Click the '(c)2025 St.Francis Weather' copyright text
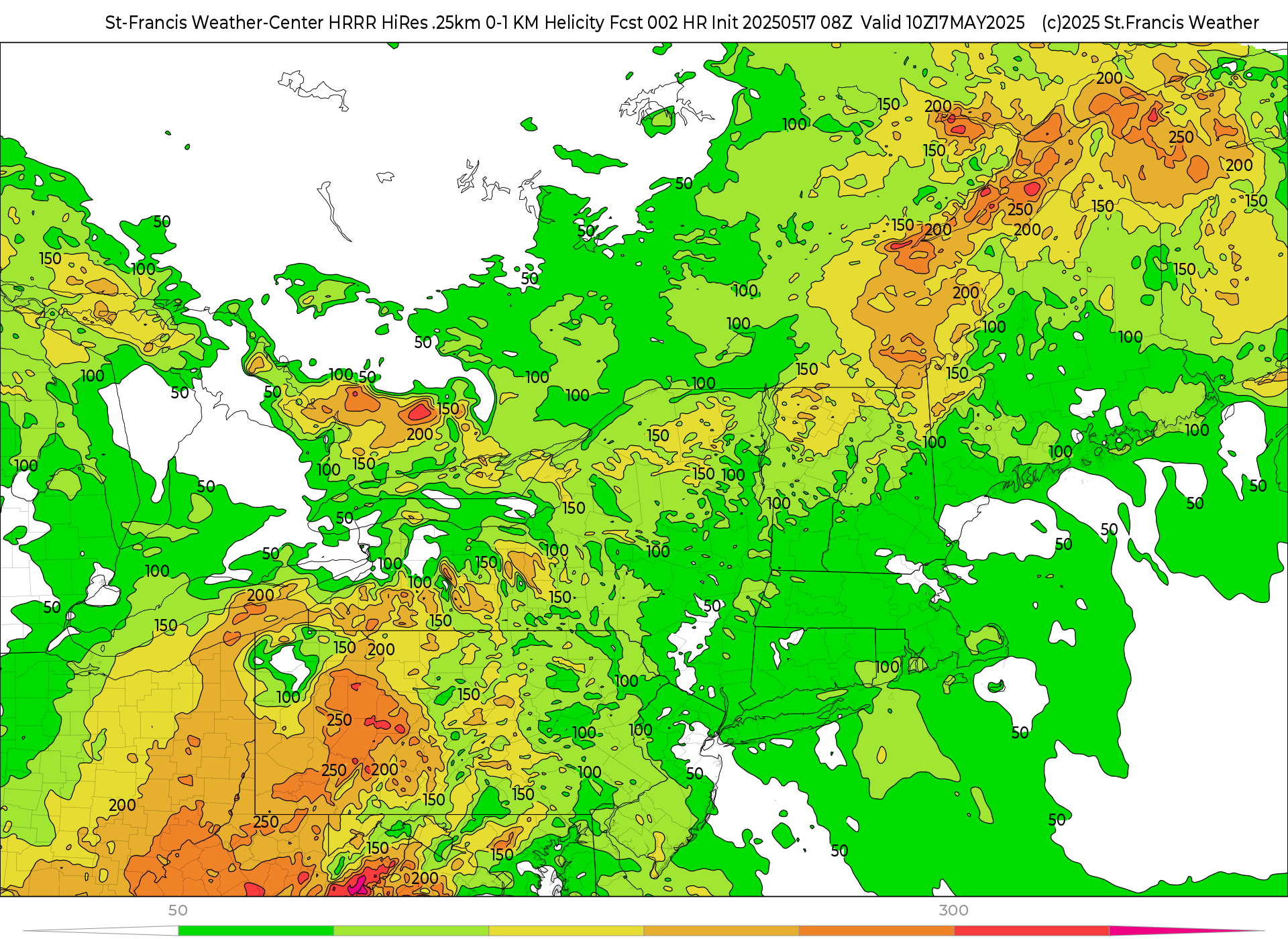Viewport: 1288px width, 939px height. tap(1150, 23)
